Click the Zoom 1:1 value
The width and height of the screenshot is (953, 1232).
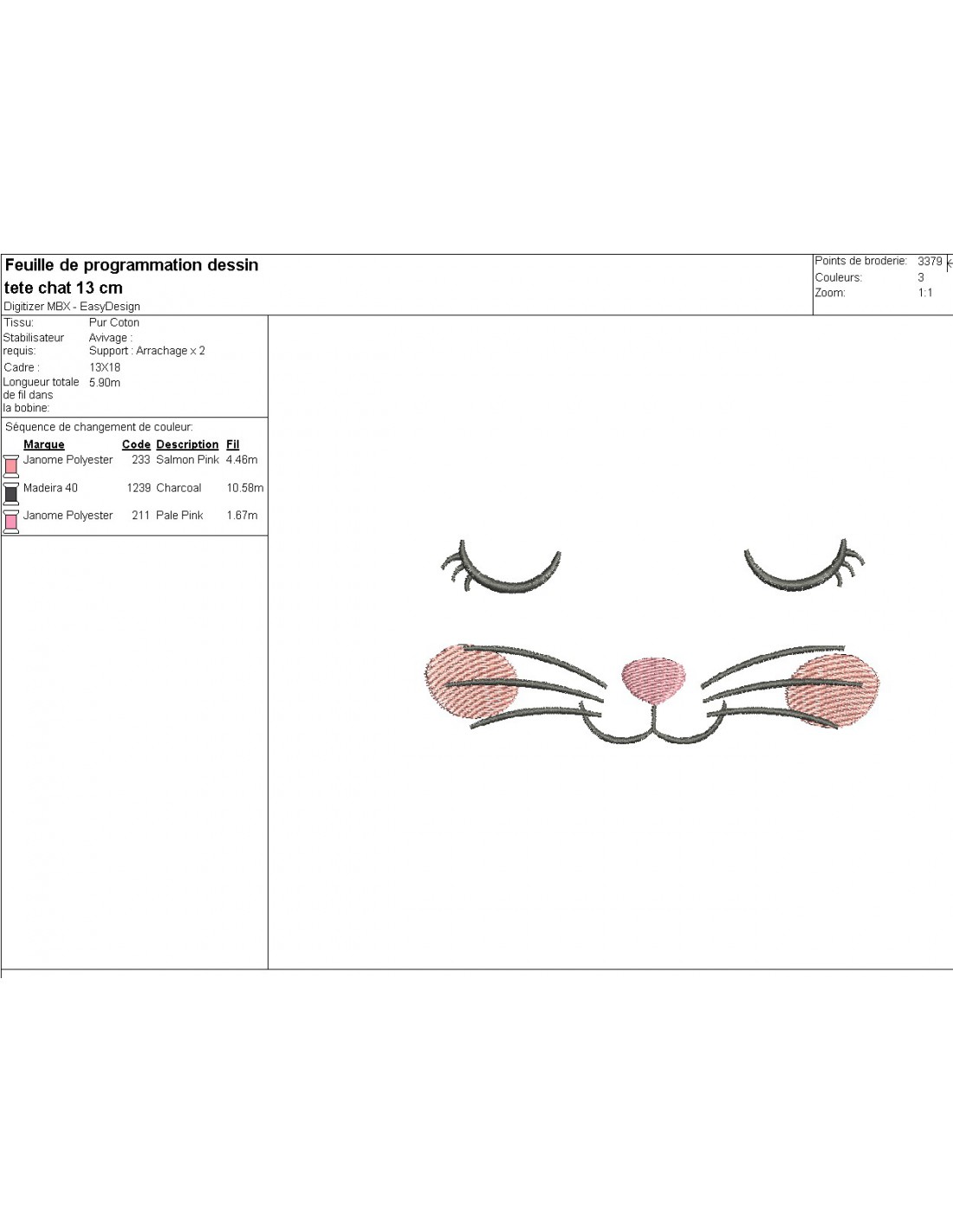[925, 293]
